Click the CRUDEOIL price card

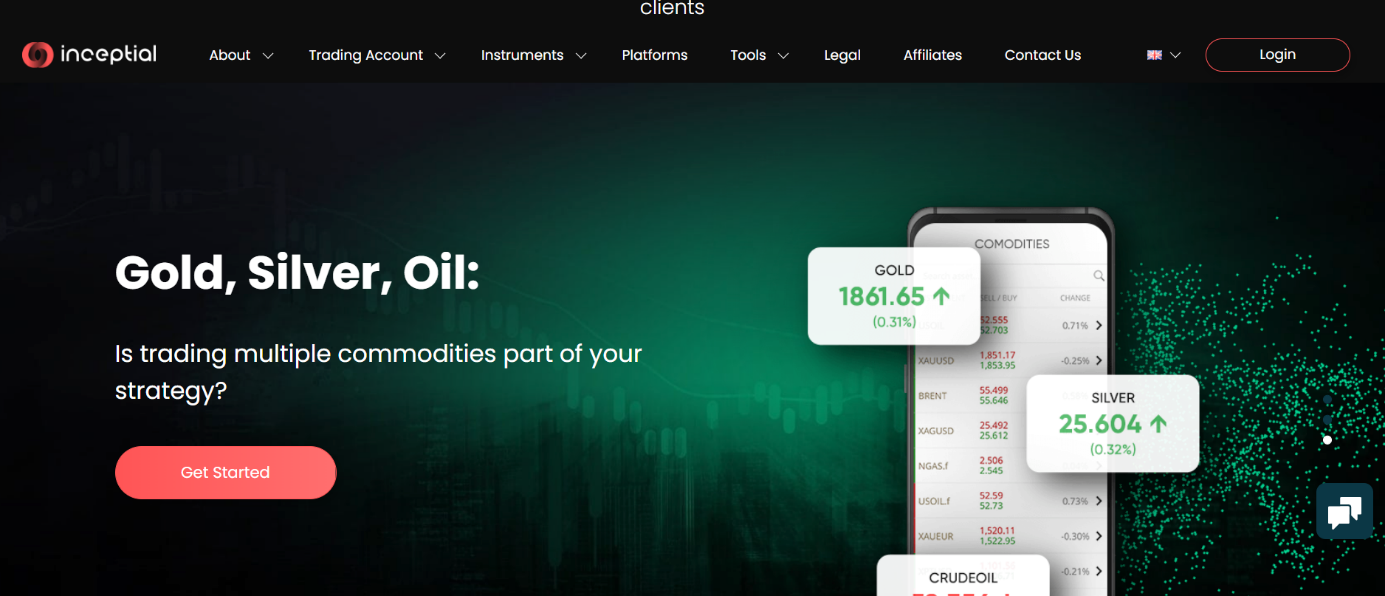pos(962,577)
